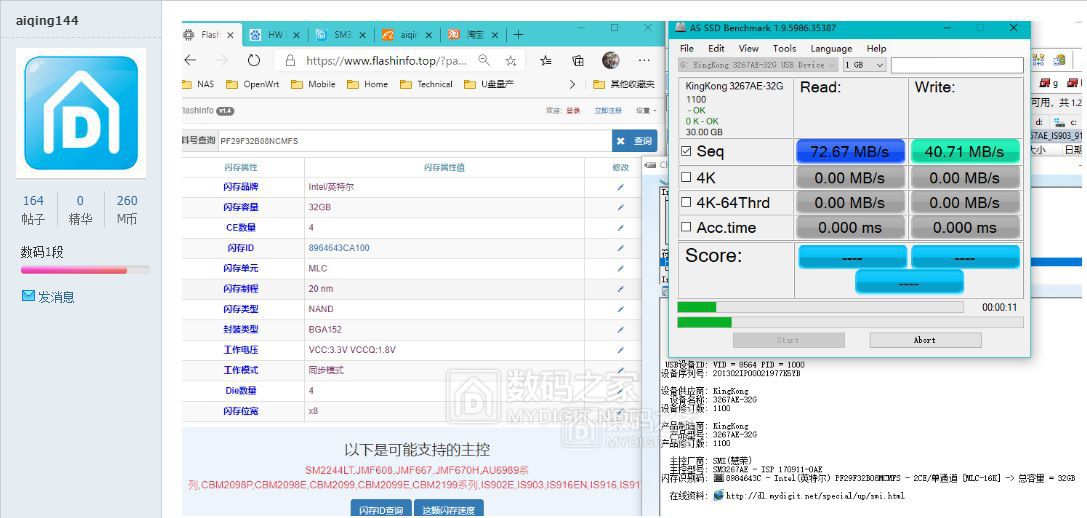Viewport: 1087px width, 518px height.
Task: Switch to the SM3 browser tab
Action: 341,35
